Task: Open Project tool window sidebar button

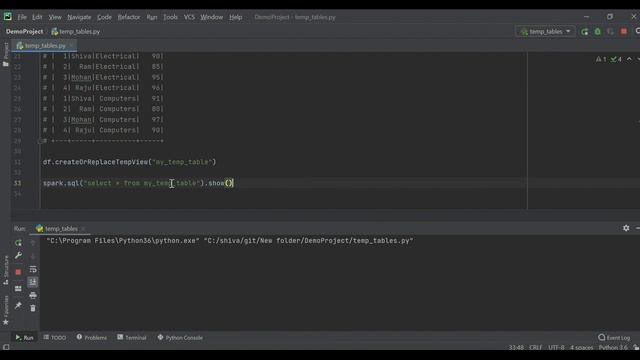Action: click(x=5, y=54)
